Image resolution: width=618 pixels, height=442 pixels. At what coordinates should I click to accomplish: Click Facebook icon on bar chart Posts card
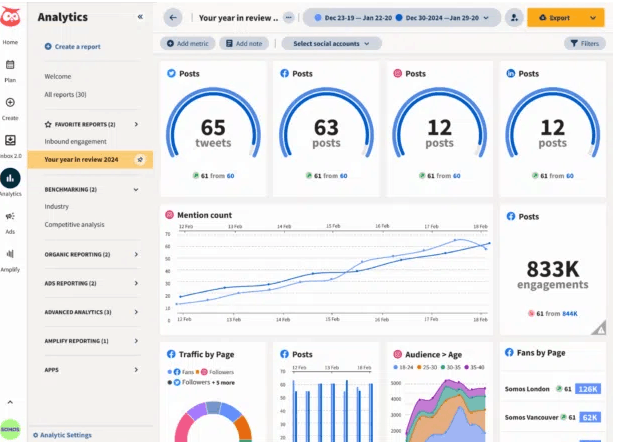coord(284,354)
